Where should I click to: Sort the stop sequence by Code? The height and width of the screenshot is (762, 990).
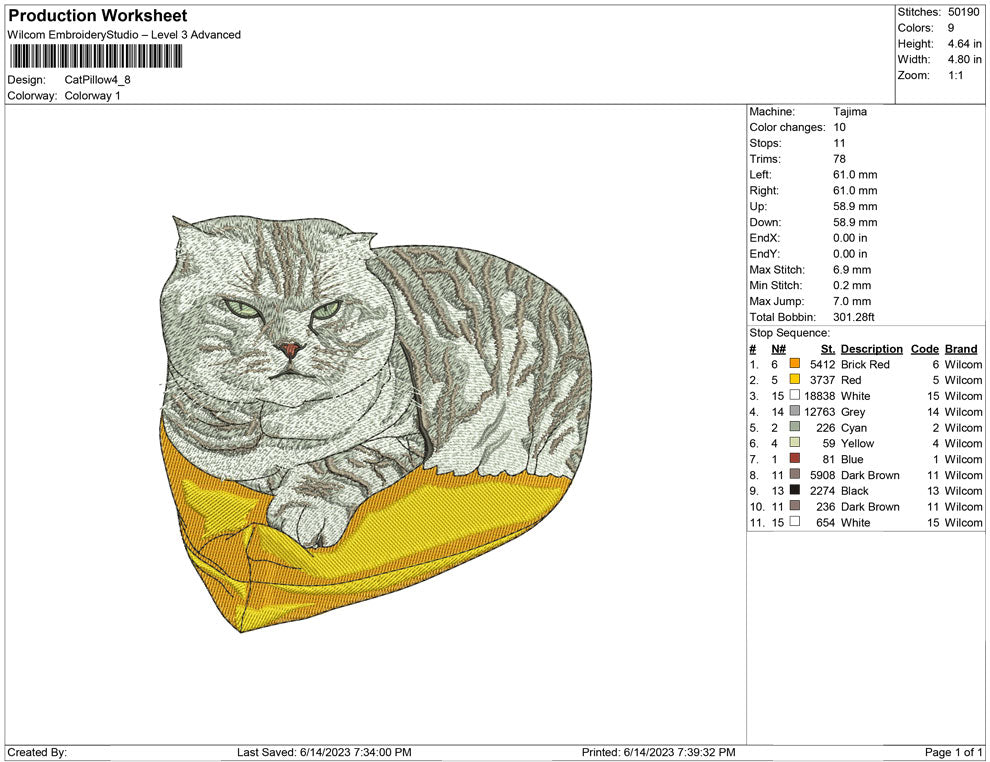point(924,348)
